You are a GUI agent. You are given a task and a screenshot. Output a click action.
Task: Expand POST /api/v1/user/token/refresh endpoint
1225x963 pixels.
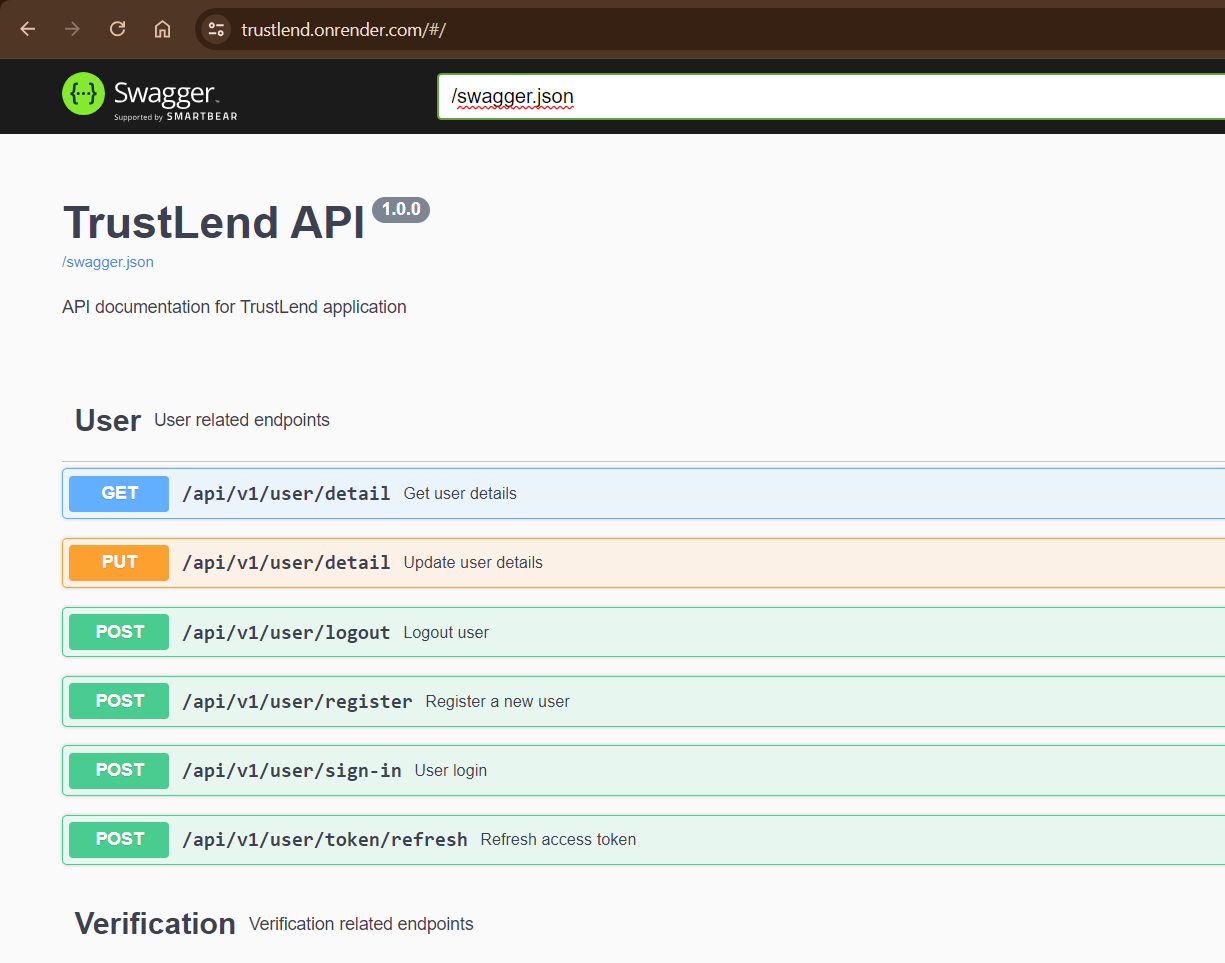pyautogui.click(x=643, y=839)
